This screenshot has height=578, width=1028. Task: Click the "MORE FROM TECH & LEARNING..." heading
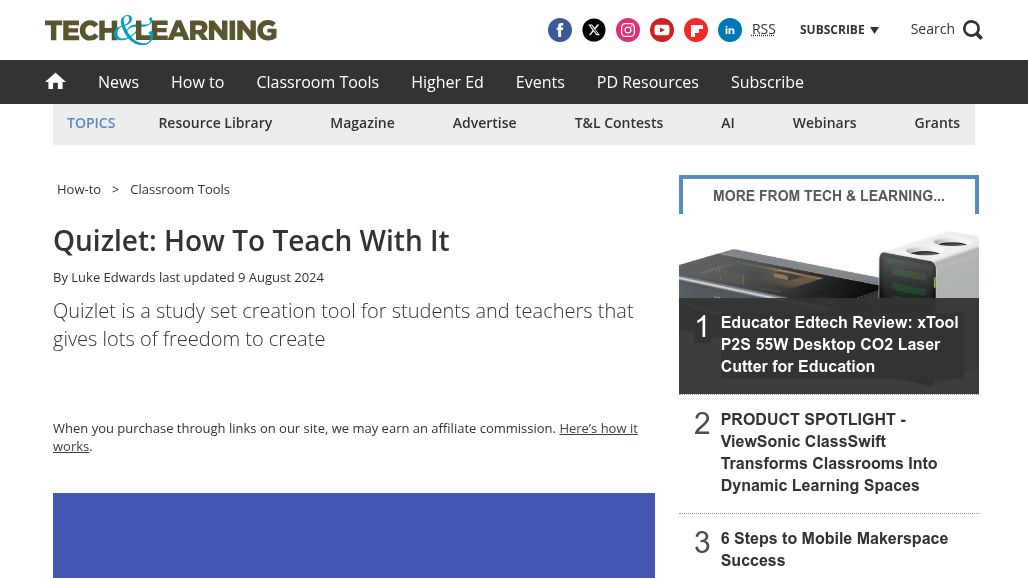(x=829, y=196)
